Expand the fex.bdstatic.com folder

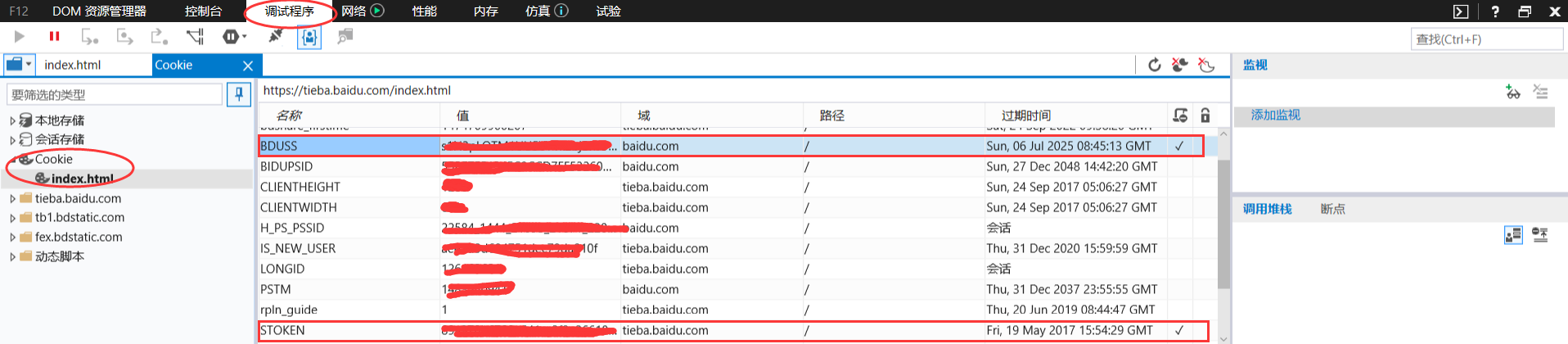[x=12, y=238]
